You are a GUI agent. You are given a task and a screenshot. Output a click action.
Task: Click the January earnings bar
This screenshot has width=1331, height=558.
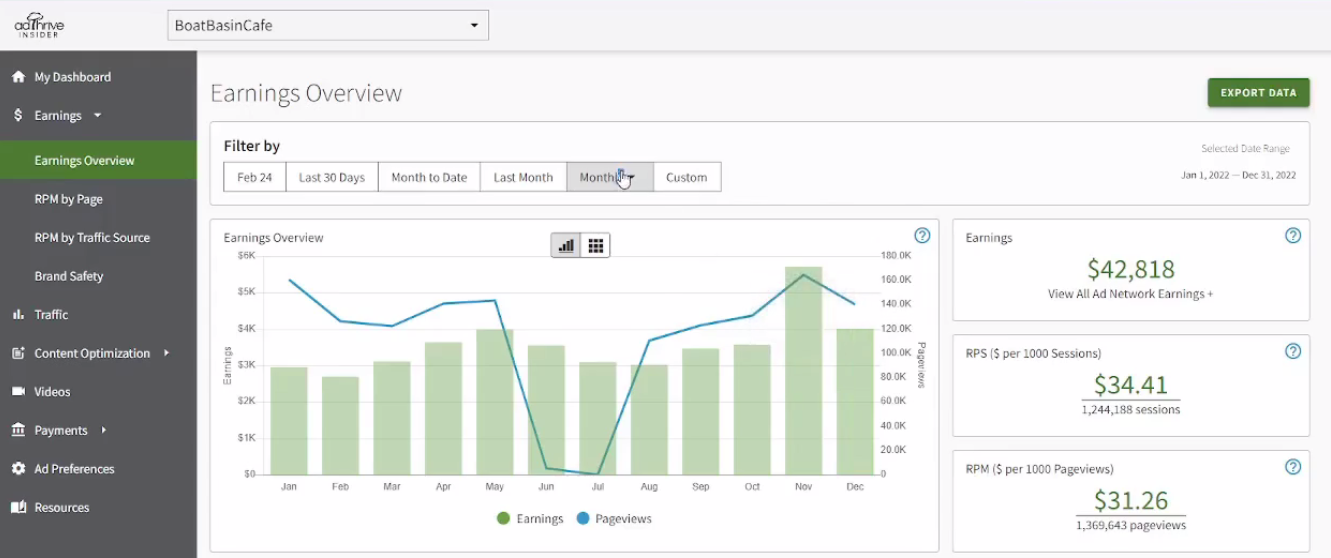click(289, 420)
